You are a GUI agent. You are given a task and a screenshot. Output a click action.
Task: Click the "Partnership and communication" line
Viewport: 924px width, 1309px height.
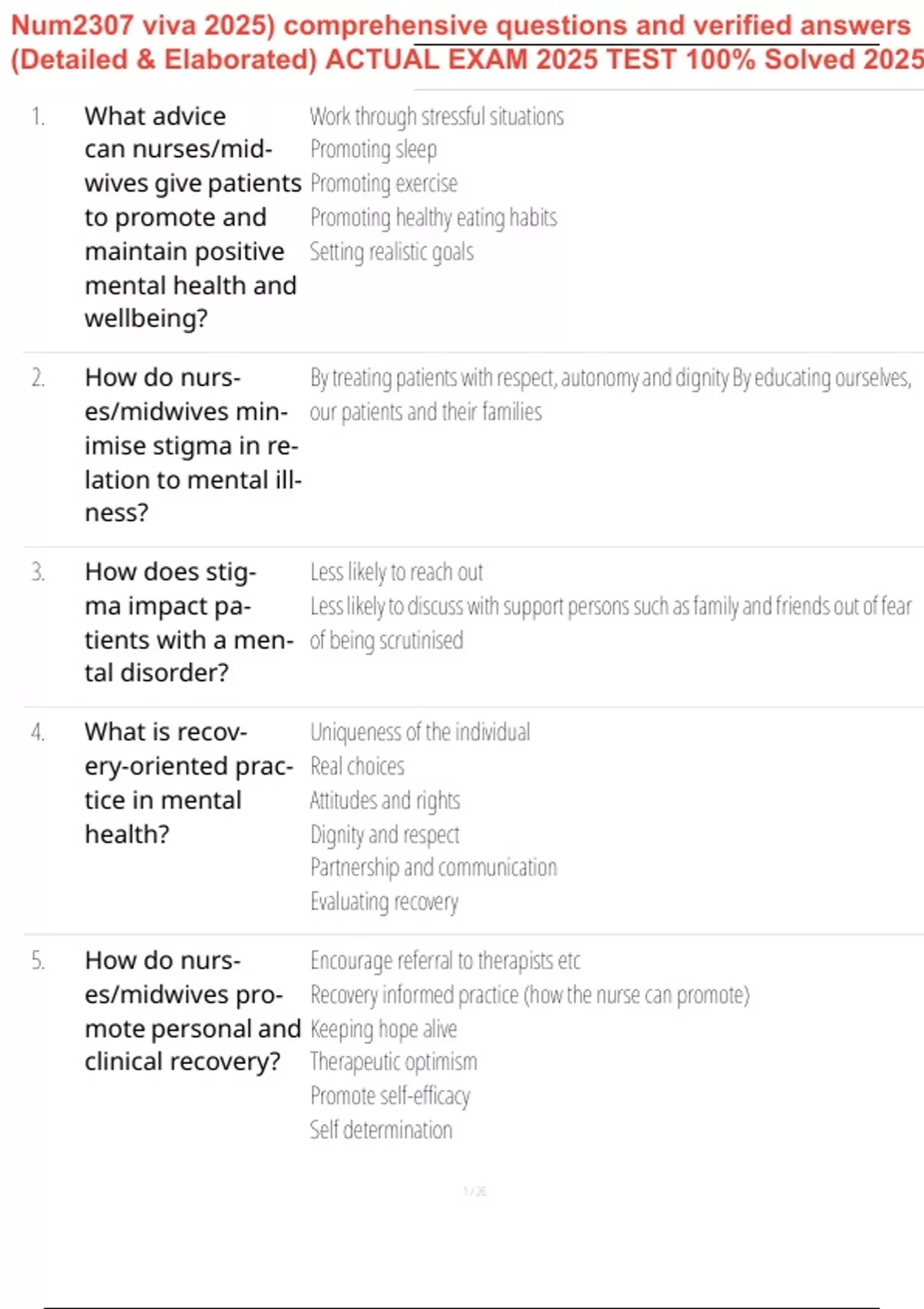pos(434,868)
